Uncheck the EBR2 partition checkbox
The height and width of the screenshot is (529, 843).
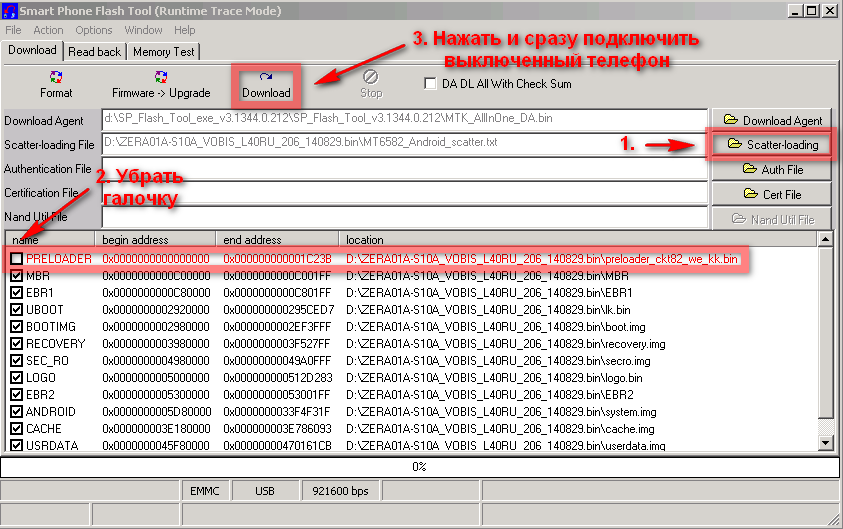click(17, 395)
